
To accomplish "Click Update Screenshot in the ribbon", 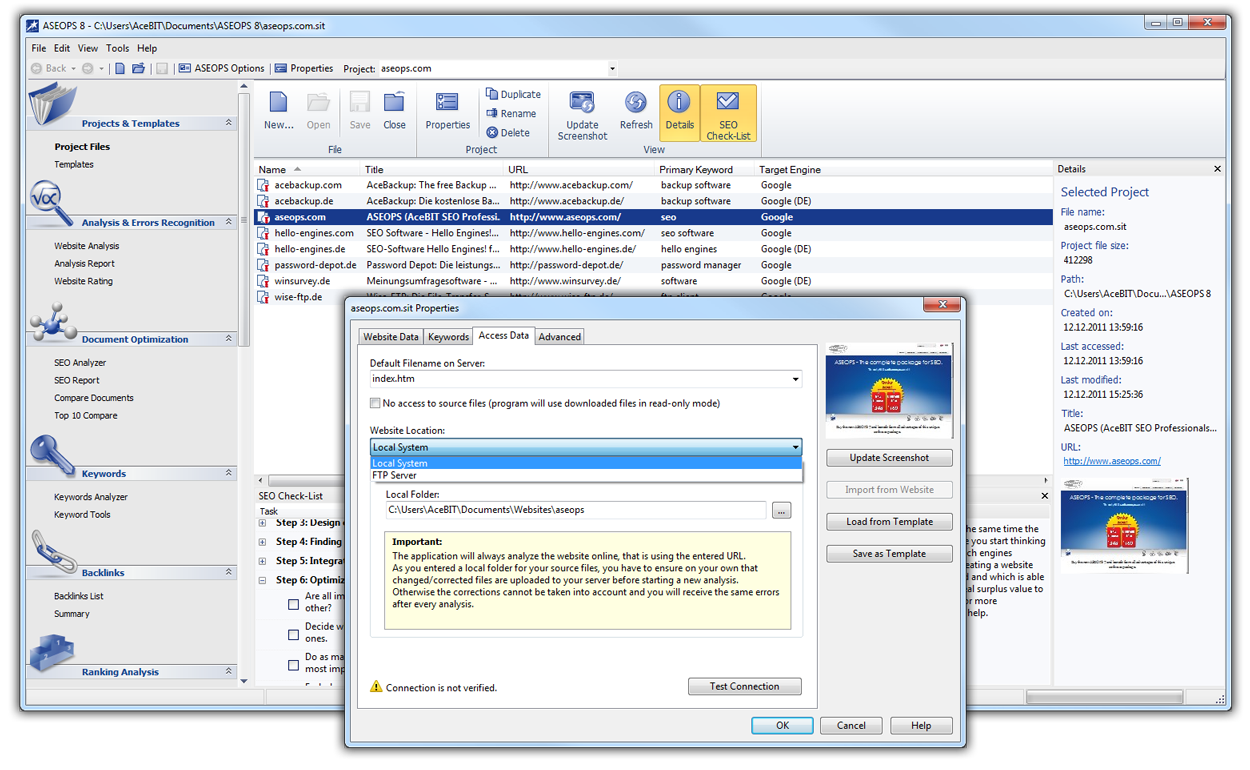I will point(582,114).
